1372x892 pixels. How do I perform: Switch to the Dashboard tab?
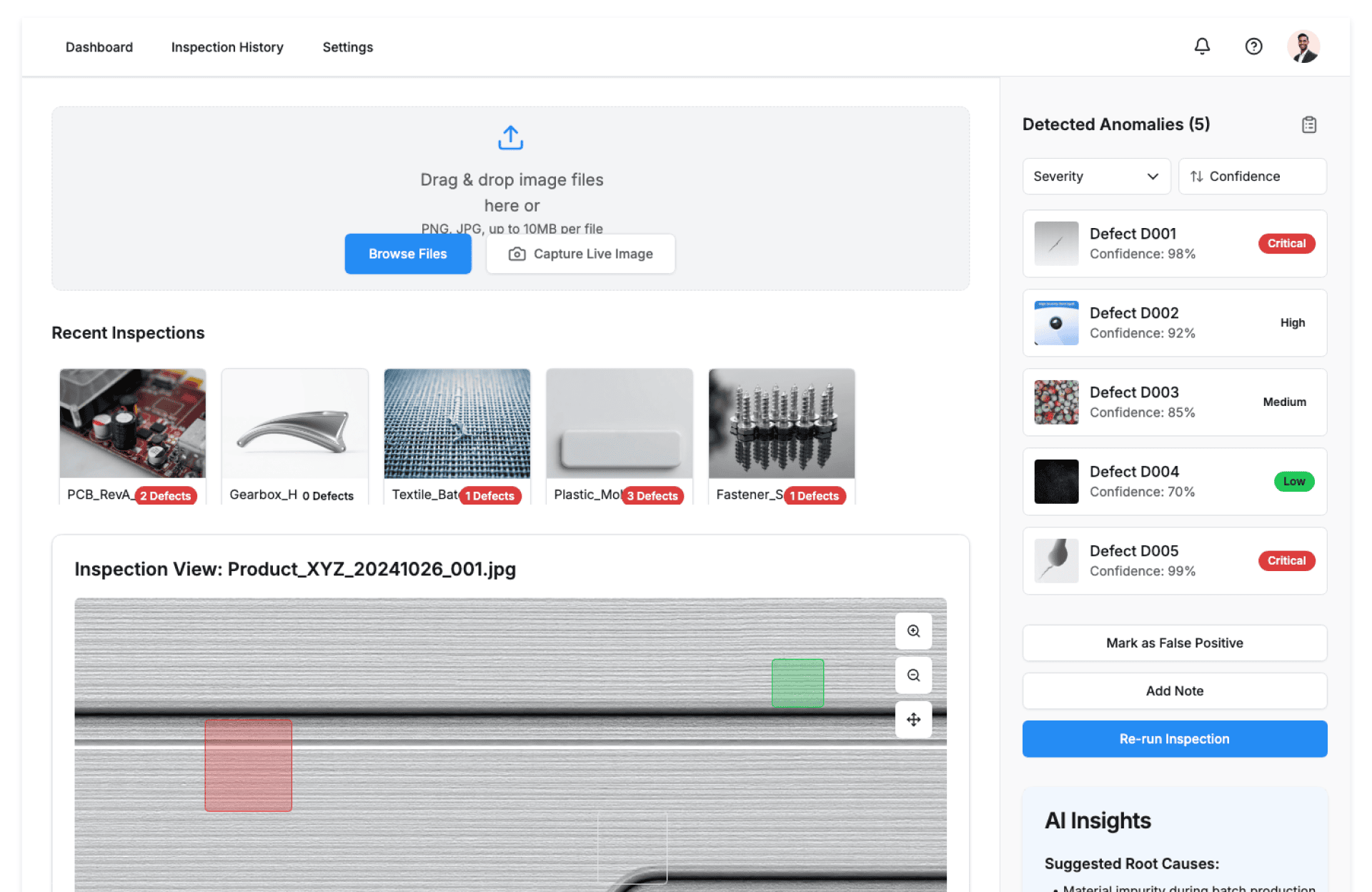pos(99,47)
